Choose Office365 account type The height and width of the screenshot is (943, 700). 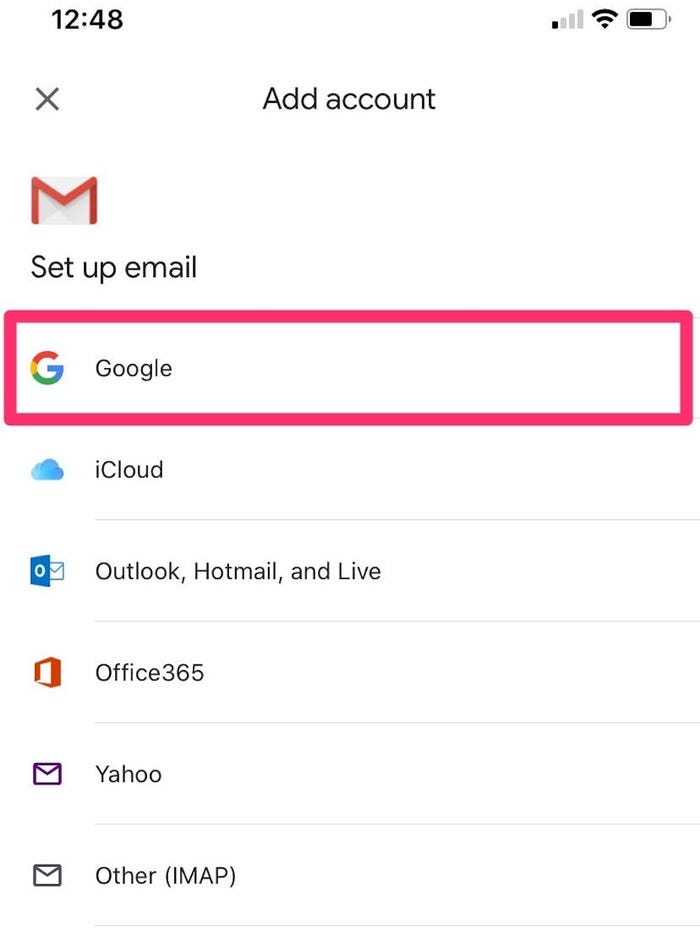[350, 672]
